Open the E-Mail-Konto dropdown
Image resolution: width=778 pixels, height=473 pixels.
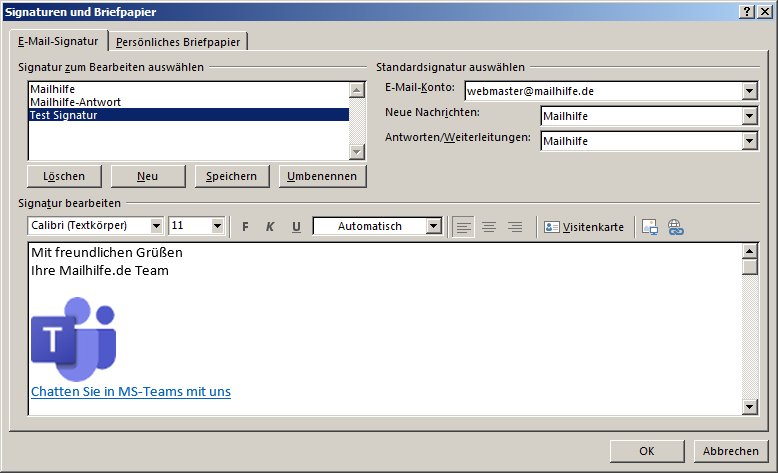point(750,91)
